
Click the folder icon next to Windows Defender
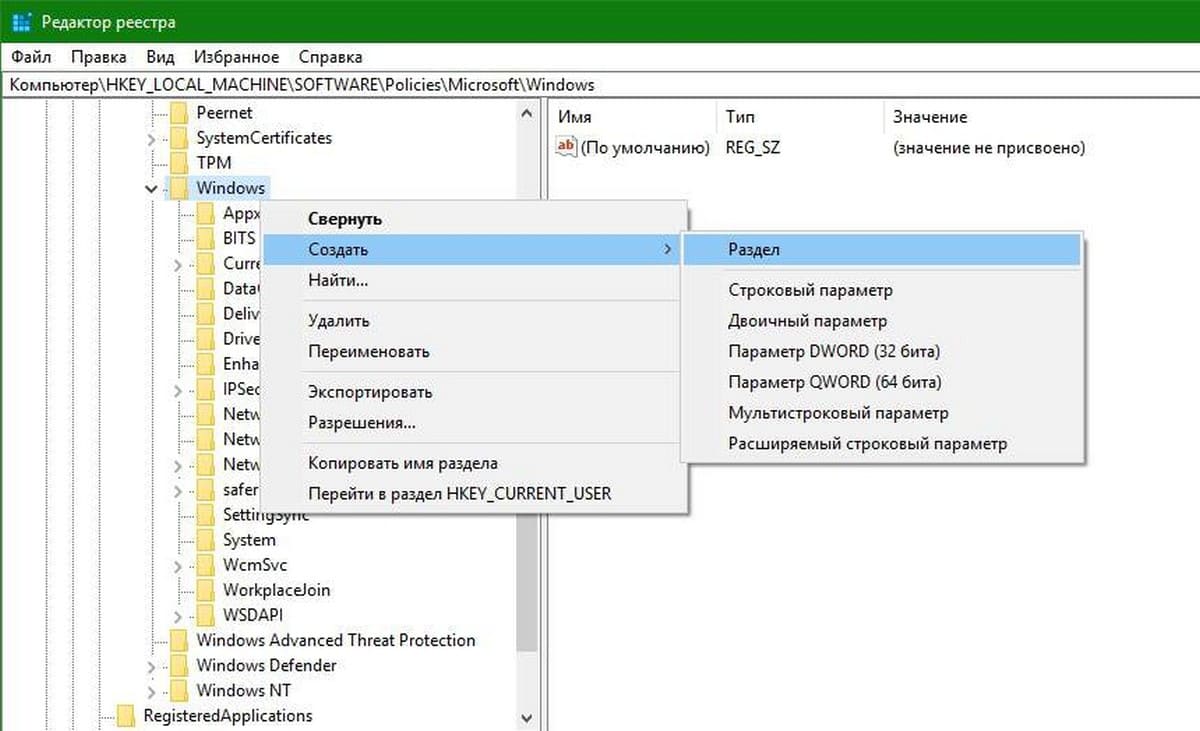179,666
